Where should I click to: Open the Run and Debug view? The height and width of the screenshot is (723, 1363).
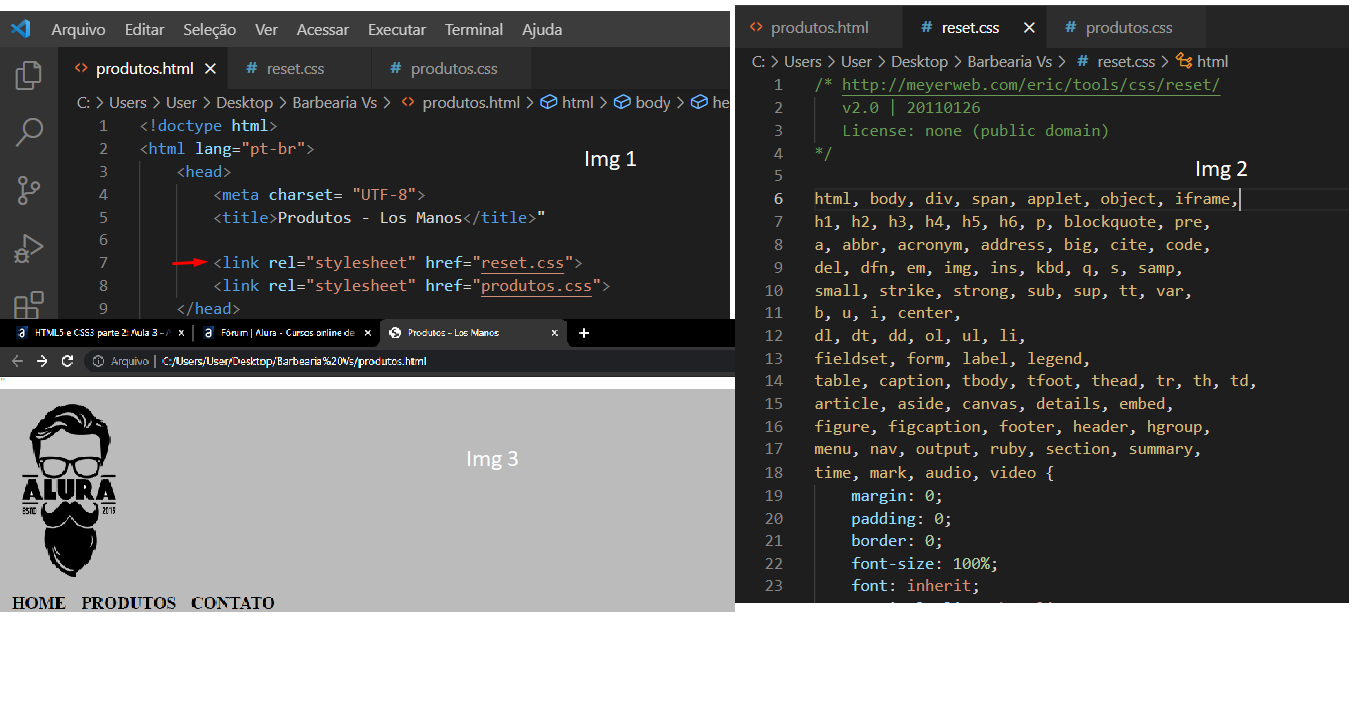[29, 247]
